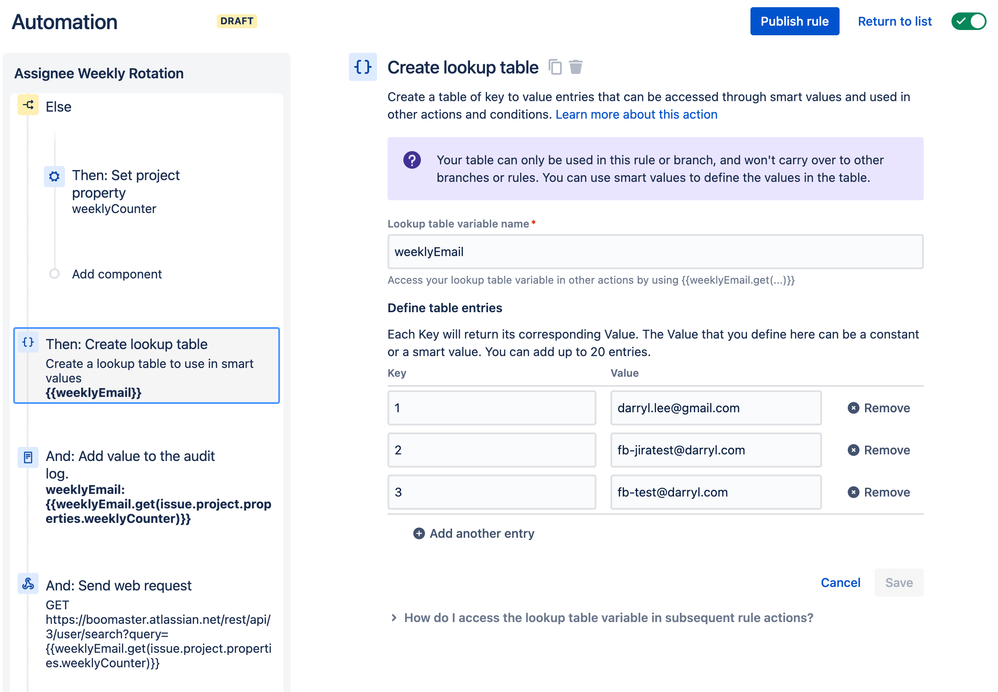Click the Value field with fb-jiratest@darryl.com
Image resolution: width=998 pixels, height=692 pixels.
coord(715,450)
